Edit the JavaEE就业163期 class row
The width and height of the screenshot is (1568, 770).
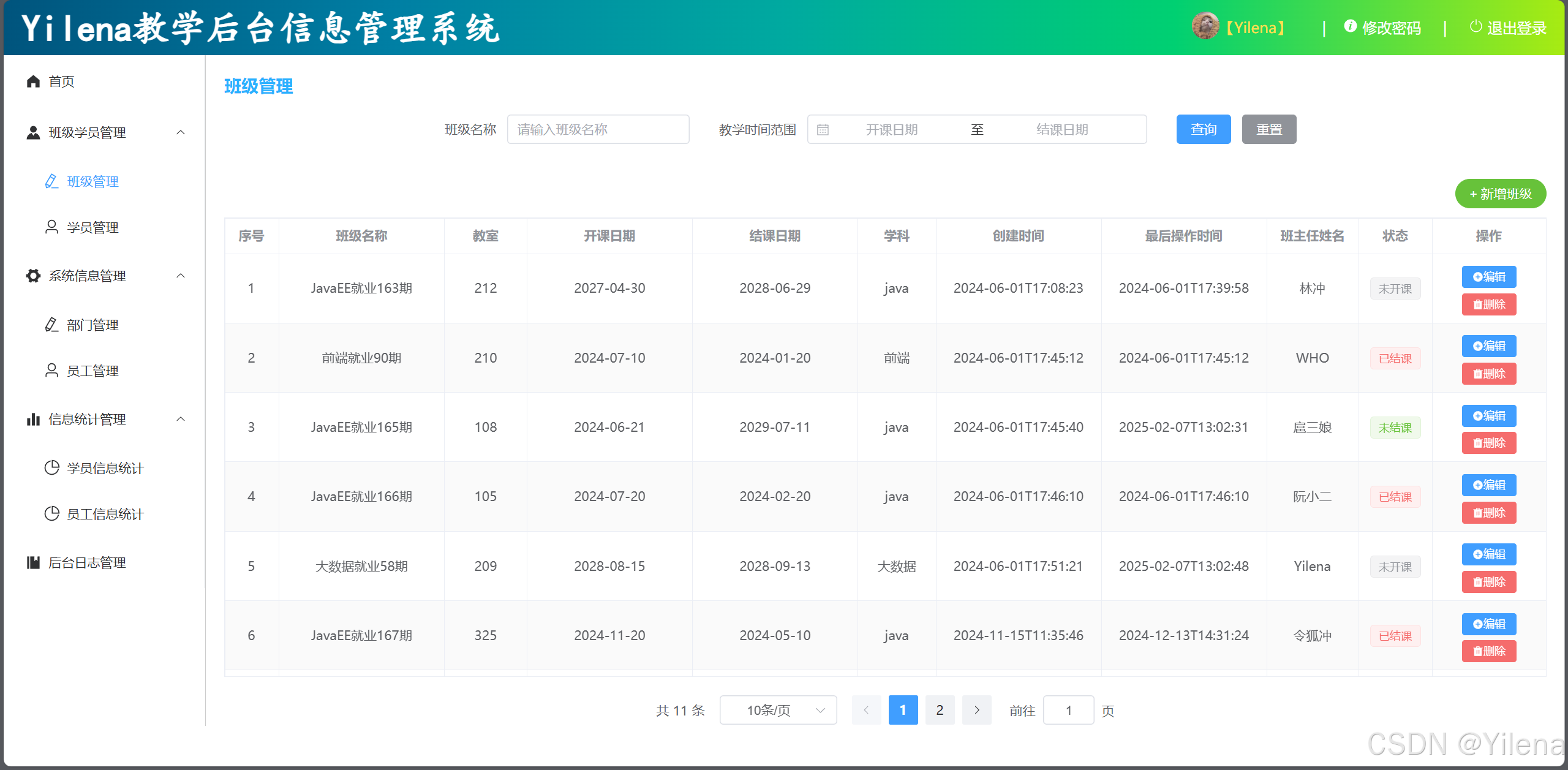[x=1488, y=277]
